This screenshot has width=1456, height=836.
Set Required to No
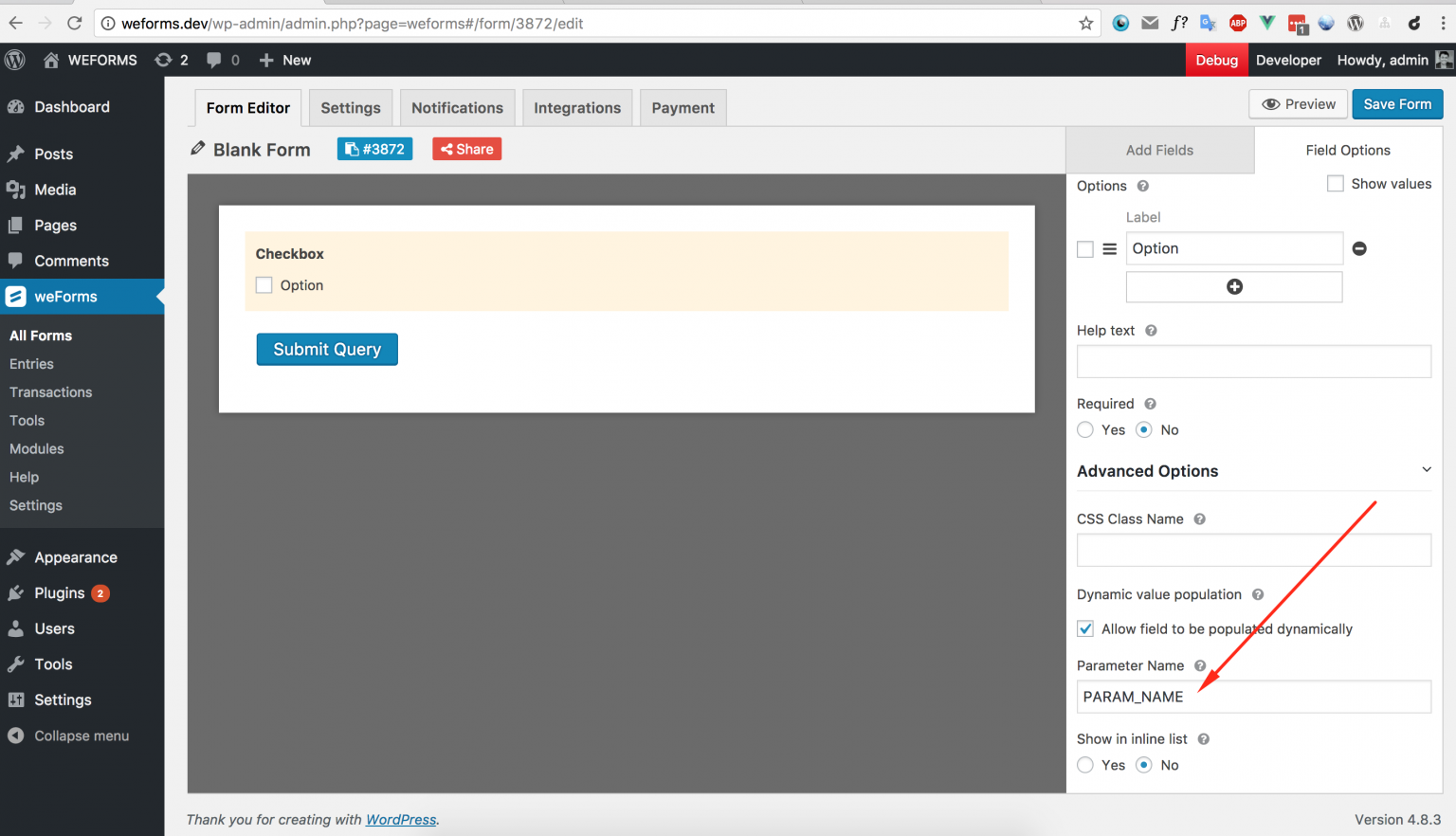click(1144, 430)
